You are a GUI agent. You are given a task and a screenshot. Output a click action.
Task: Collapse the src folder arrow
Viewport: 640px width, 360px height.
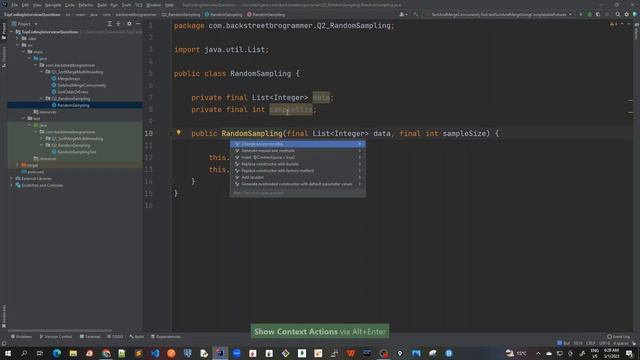(x=18, y=45)
